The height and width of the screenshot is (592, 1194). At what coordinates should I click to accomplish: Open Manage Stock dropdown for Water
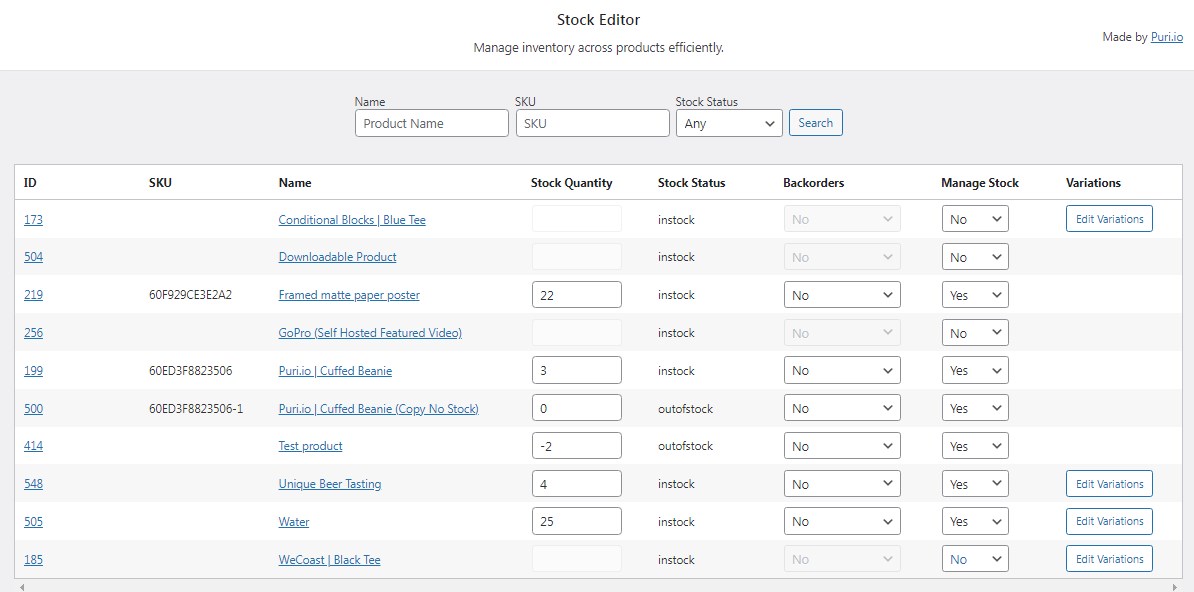(x=975, y=521)
